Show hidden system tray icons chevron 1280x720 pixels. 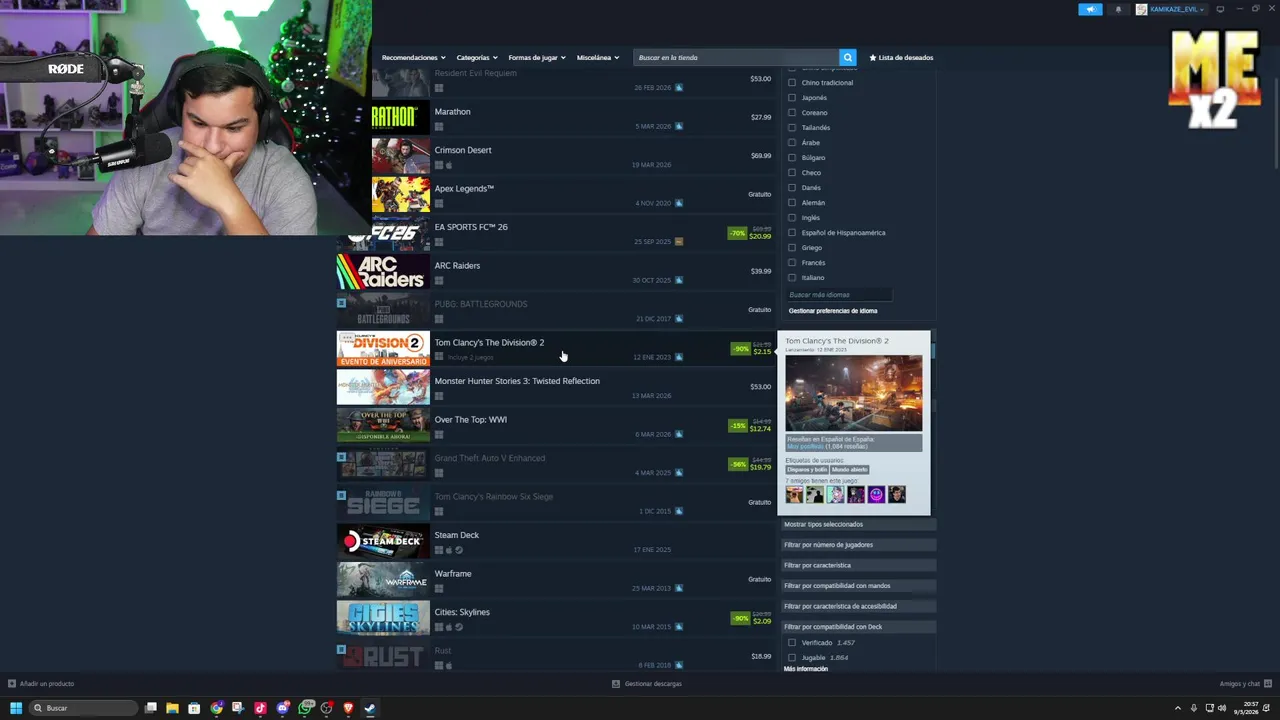coord(1177,708)
